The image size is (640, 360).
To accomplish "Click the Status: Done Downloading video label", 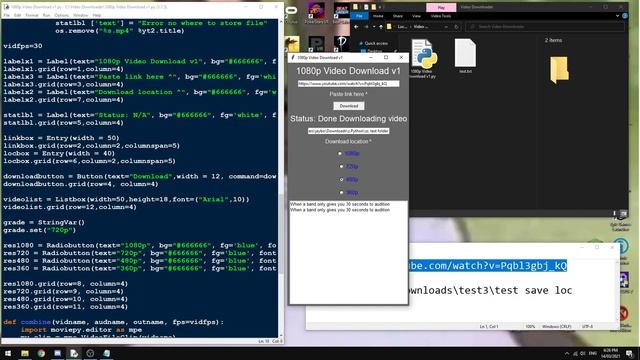I will (349, 119).
